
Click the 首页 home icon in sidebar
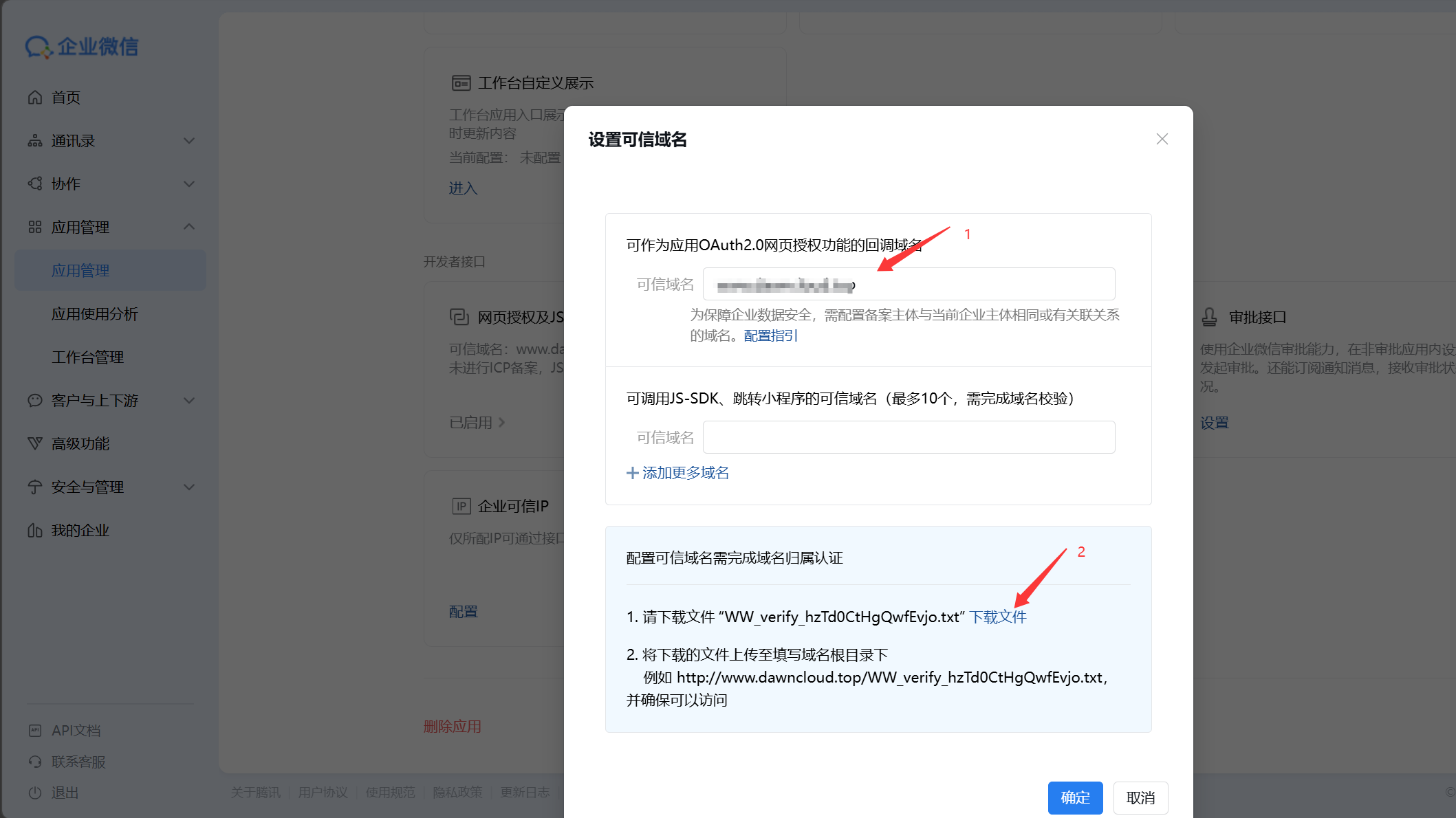tap(35, 98)
